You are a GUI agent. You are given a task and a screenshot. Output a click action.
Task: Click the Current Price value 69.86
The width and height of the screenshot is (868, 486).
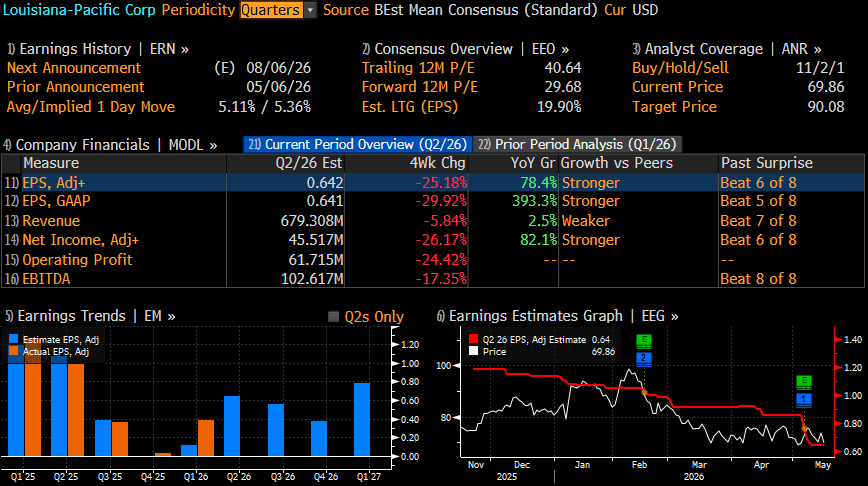tap(826, 87)
